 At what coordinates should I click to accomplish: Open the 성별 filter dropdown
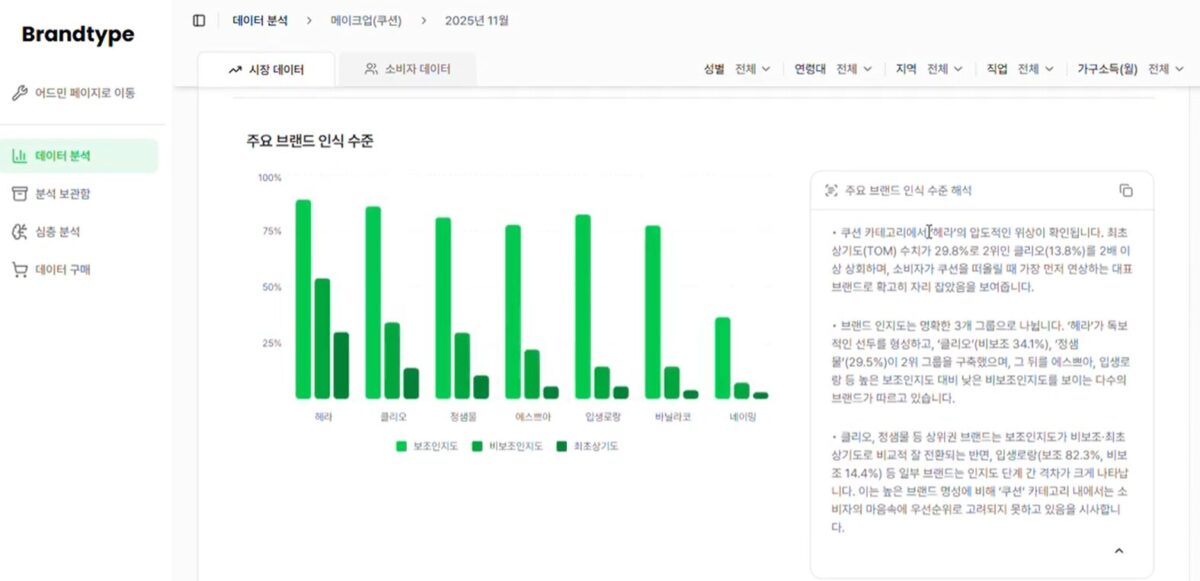pyautogui.click(x=736, y=69)
